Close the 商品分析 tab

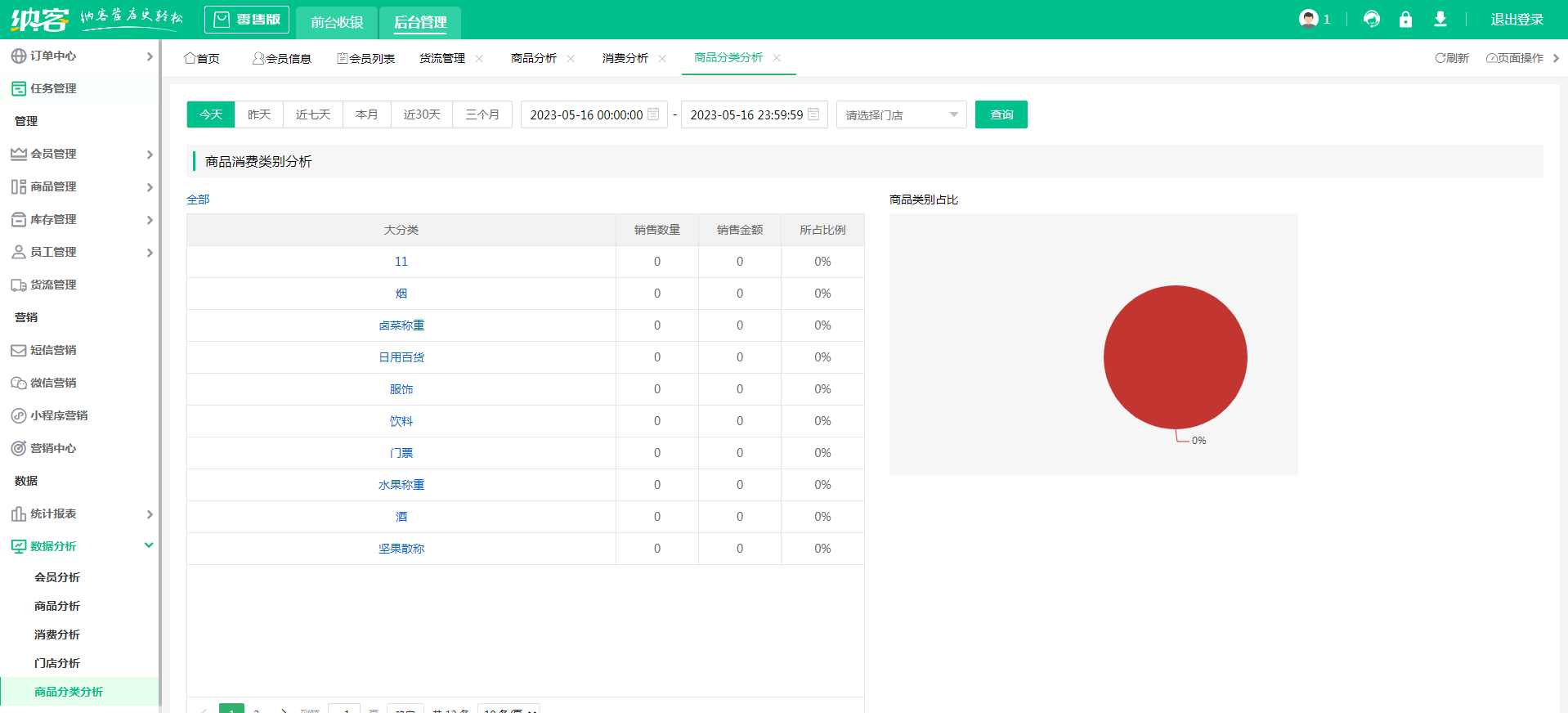[x=571, y=58]
